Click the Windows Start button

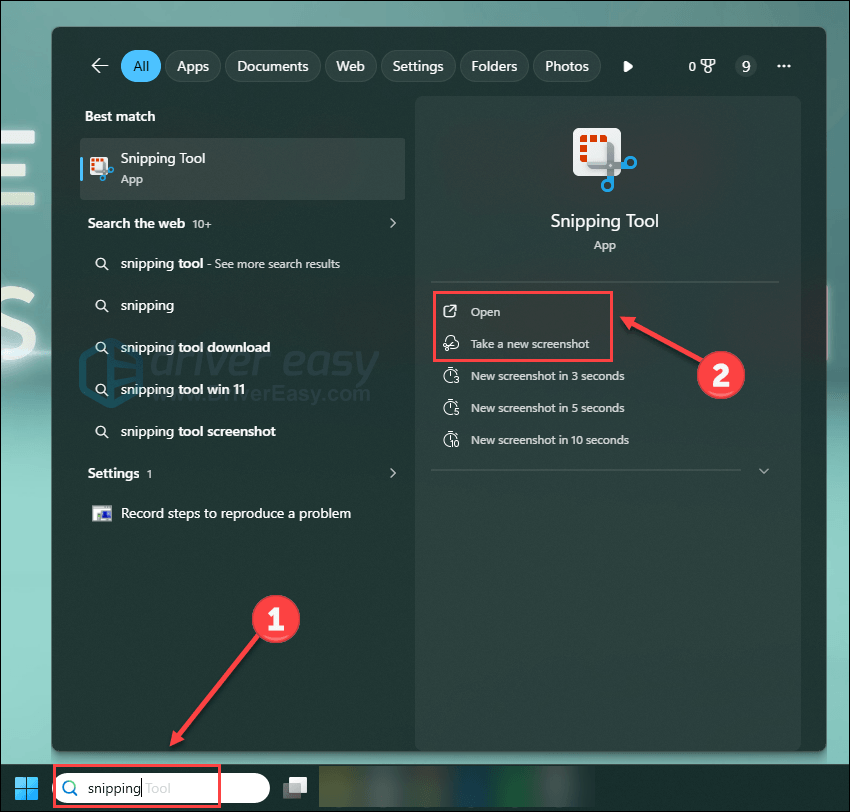click(27, 787)
